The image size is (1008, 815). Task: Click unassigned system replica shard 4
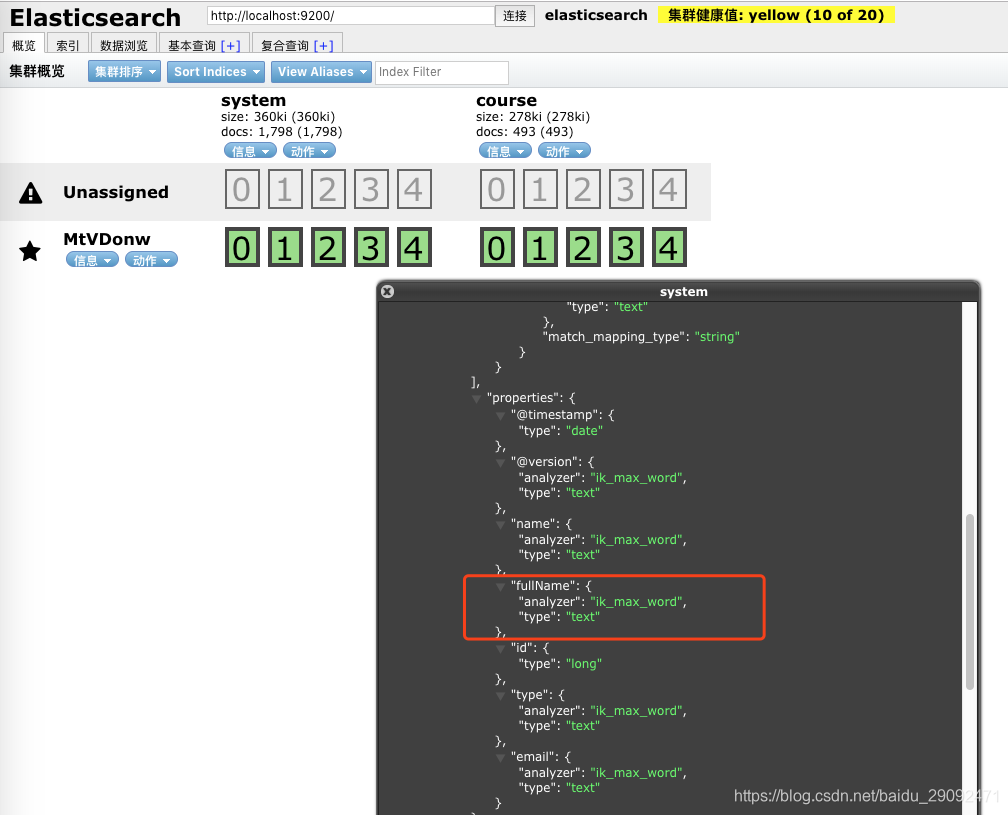(414, 189)
